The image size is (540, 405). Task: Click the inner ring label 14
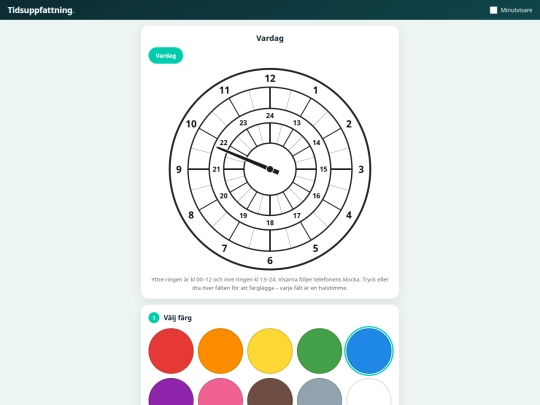(x=316, y=143)
